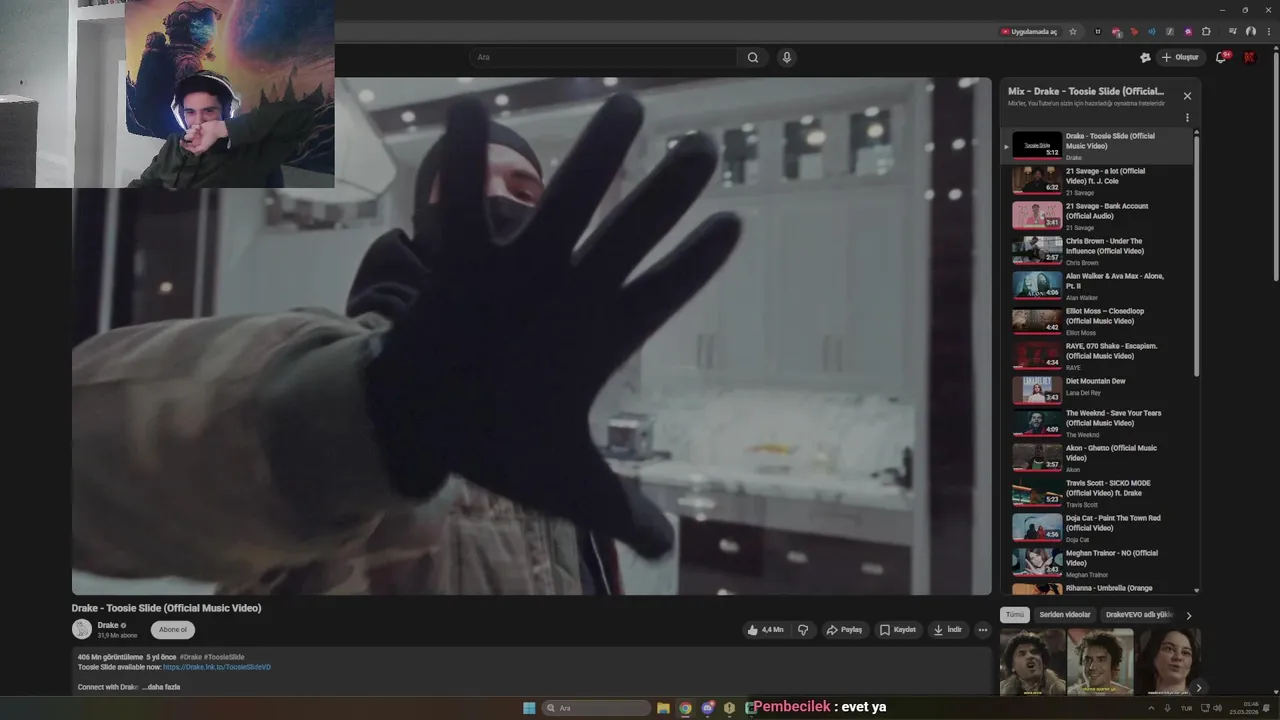Open the taskbar volume icon

[1218, 708]
